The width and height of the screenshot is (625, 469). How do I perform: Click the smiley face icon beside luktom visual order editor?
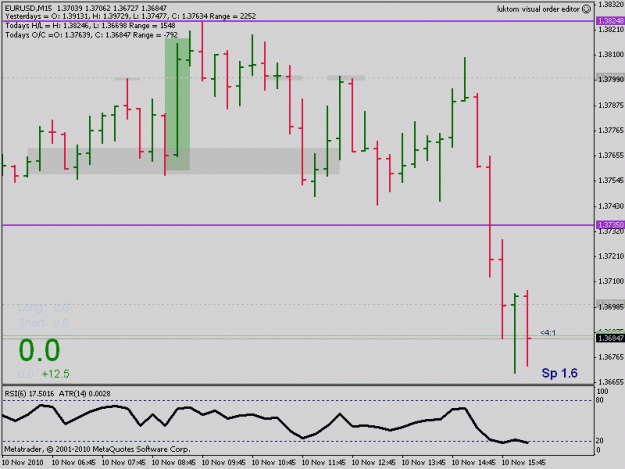point(586,9)
